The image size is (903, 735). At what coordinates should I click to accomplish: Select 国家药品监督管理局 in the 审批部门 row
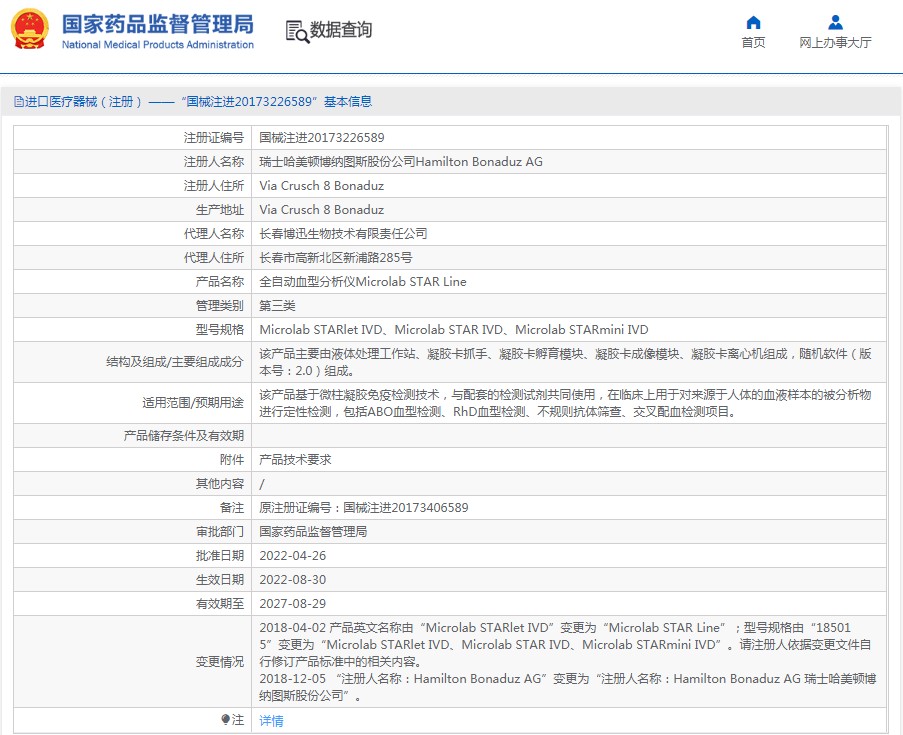coord(313,532)
